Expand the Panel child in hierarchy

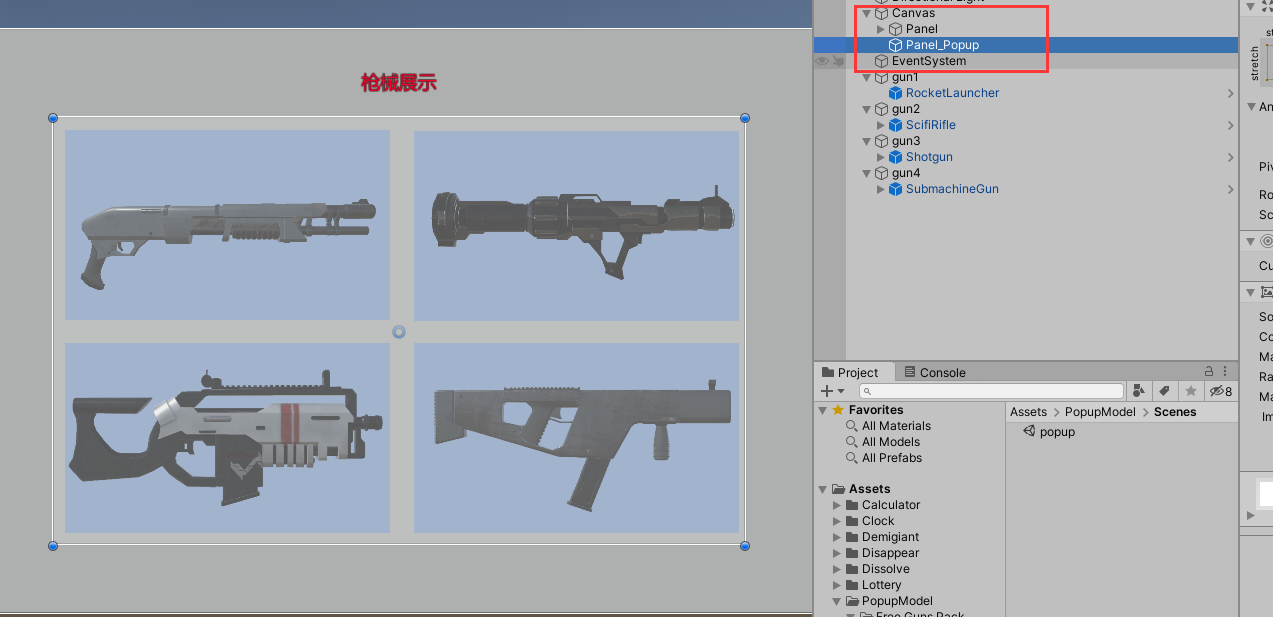point(880,29)
